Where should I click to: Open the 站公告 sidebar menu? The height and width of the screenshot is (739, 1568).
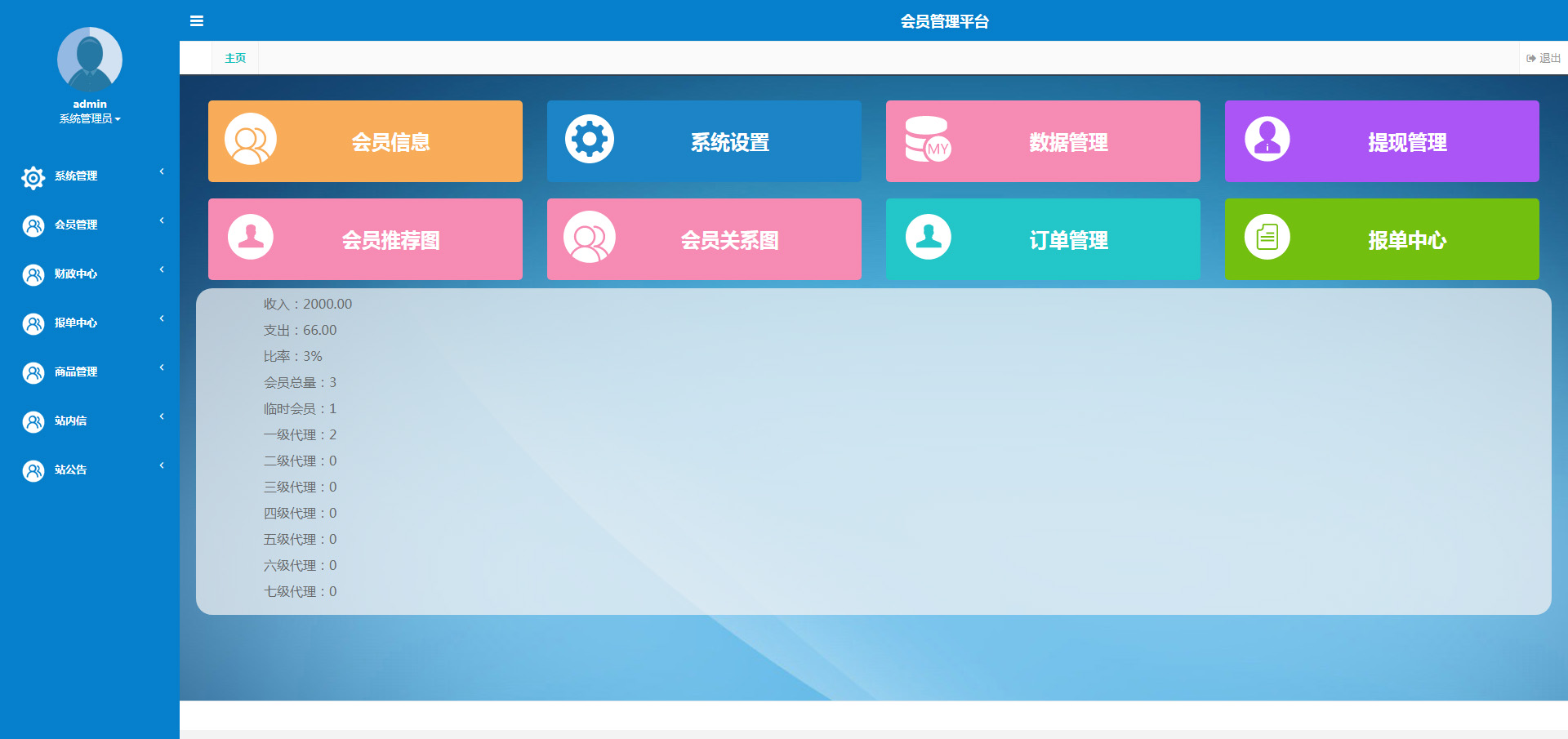coord(71,470)
